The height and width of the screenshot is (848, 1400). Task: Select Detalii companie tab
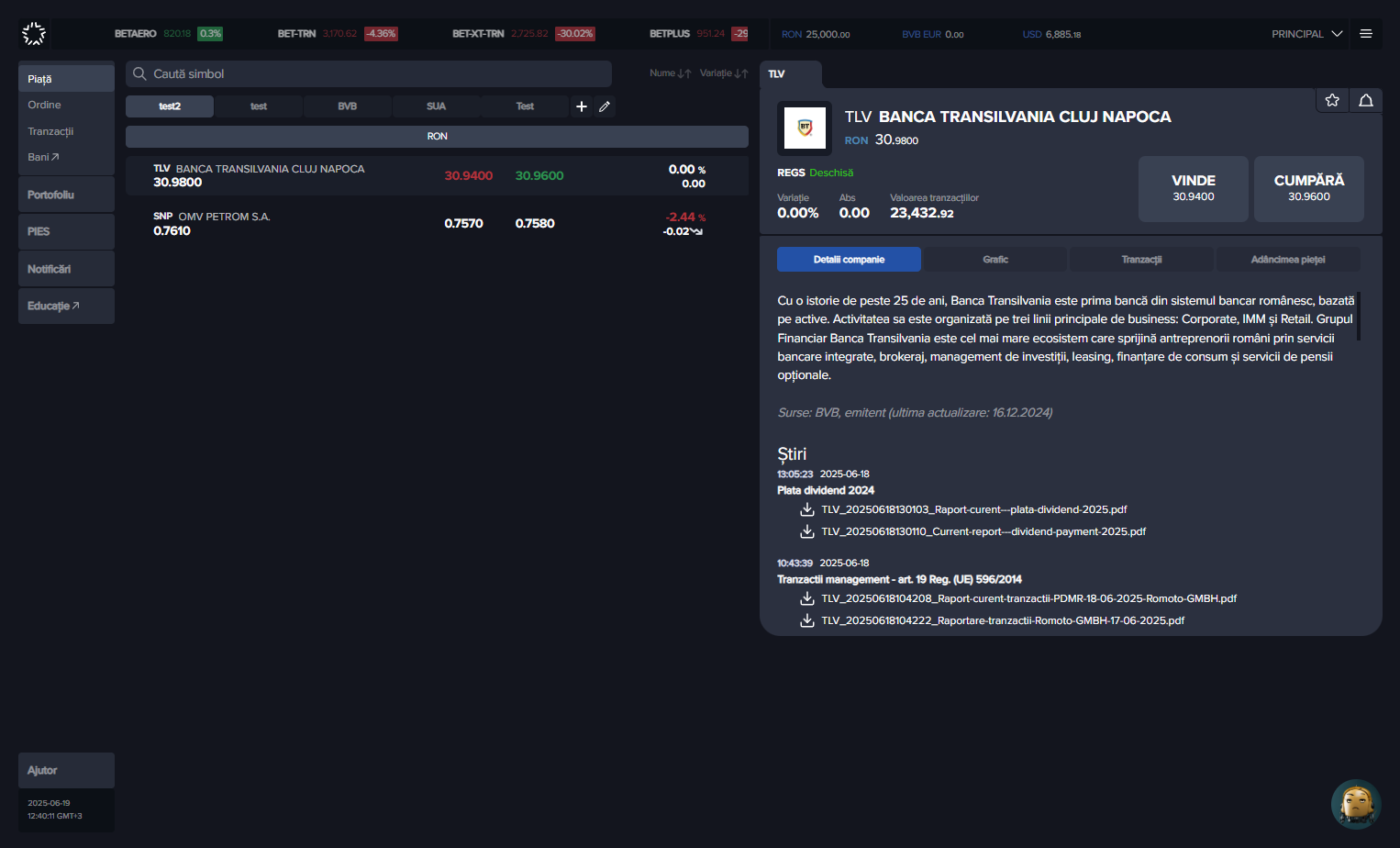[849, 260]
